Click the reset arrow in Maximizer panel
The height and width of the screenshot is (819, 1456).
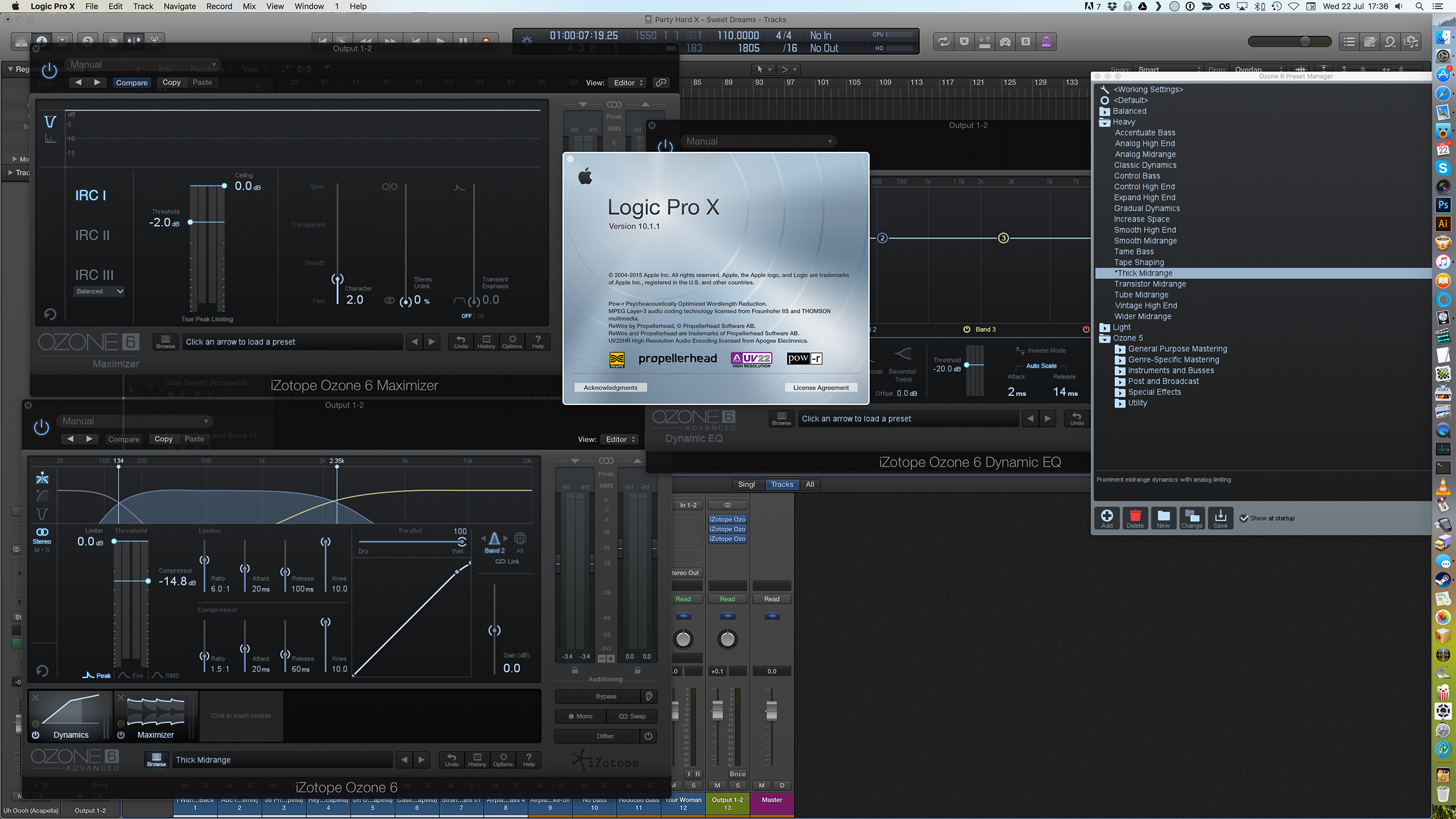tap(50, 314)
